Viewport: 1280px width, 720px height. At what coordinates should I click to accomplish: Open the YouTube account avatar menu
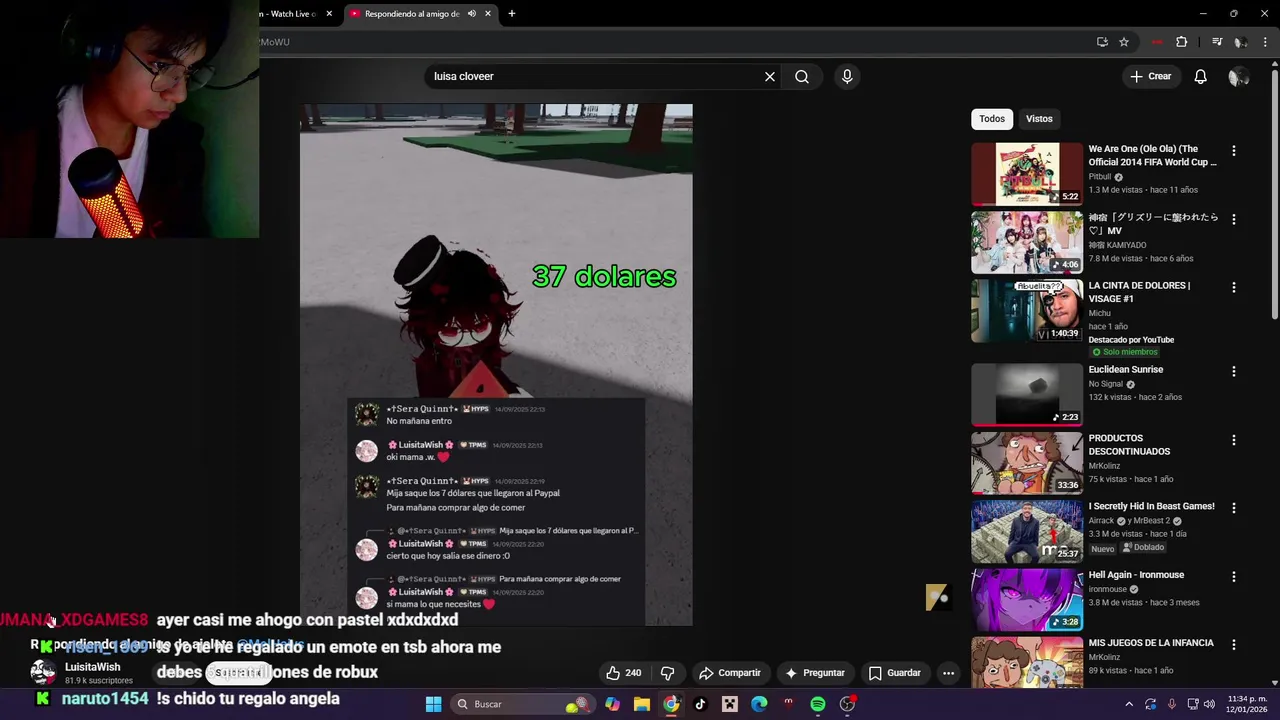point(1238,77)
